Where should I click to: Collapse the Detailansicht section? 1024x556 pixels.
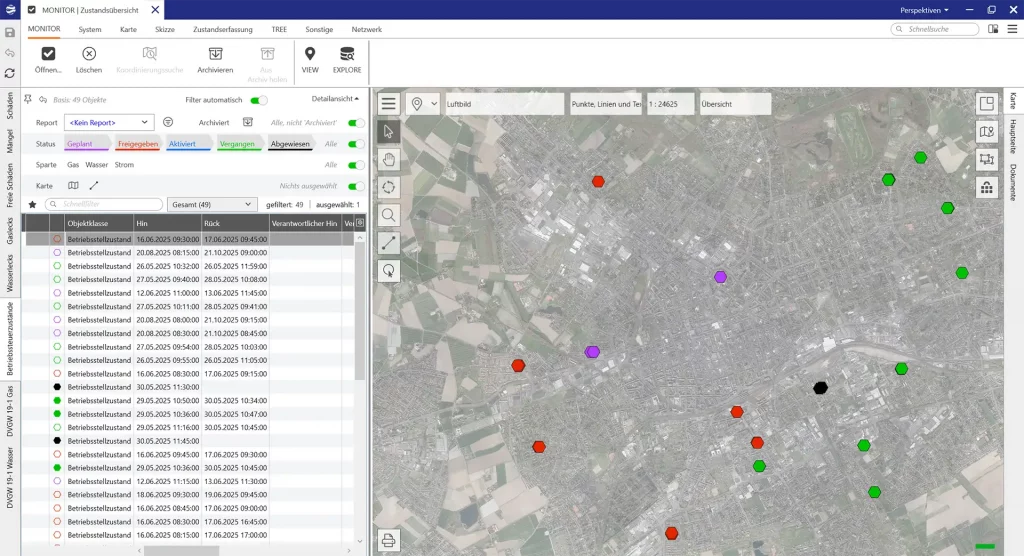[336, 99]
